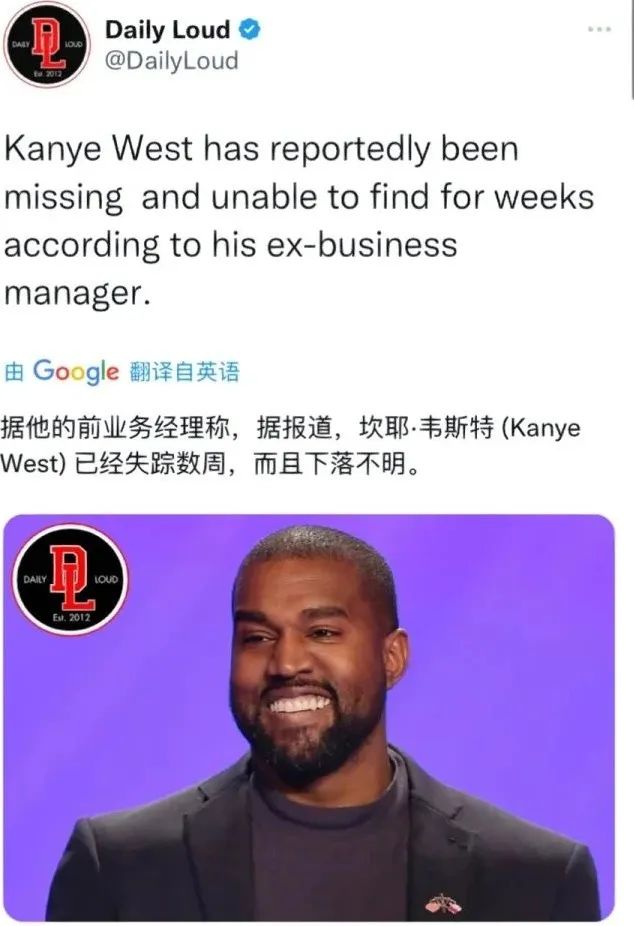Click "(Kanye" in the Chinese translation

tap(541, 428)
